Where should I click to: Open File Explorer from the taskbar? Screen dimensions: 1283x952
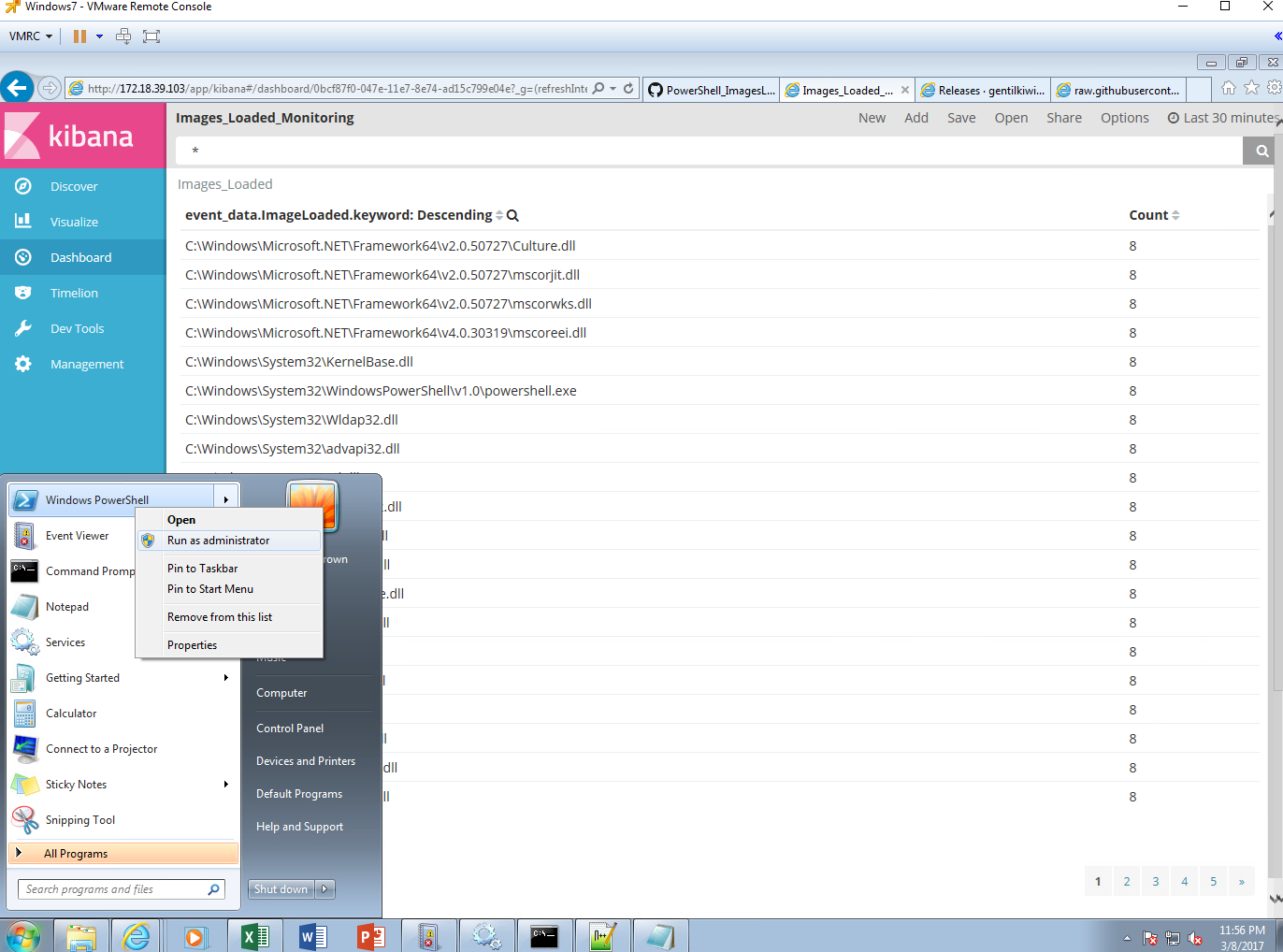coord(81,936)
